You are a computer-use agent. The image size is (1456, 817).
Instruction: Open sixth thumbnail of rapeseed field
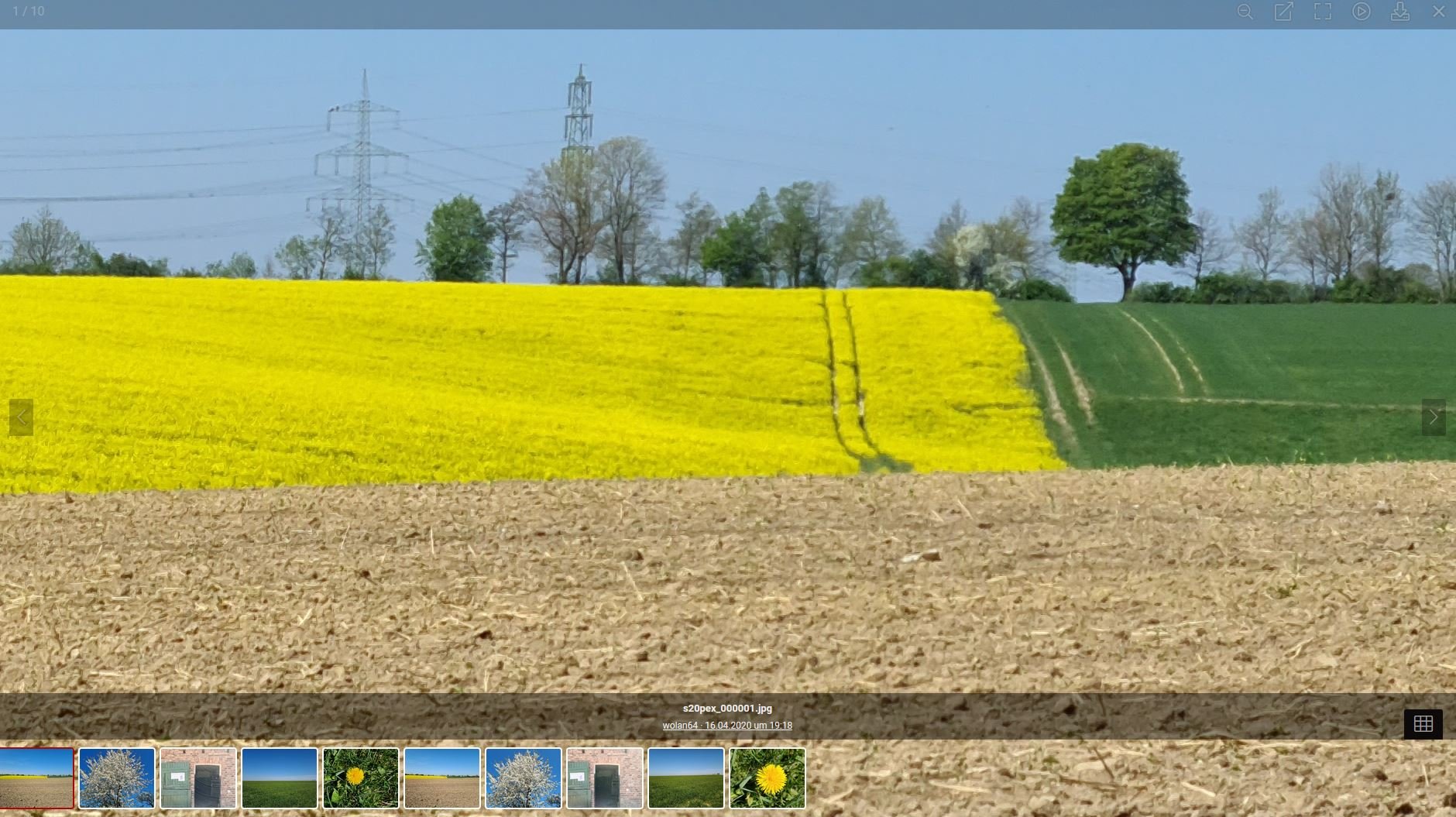click(x=442, y=778)
